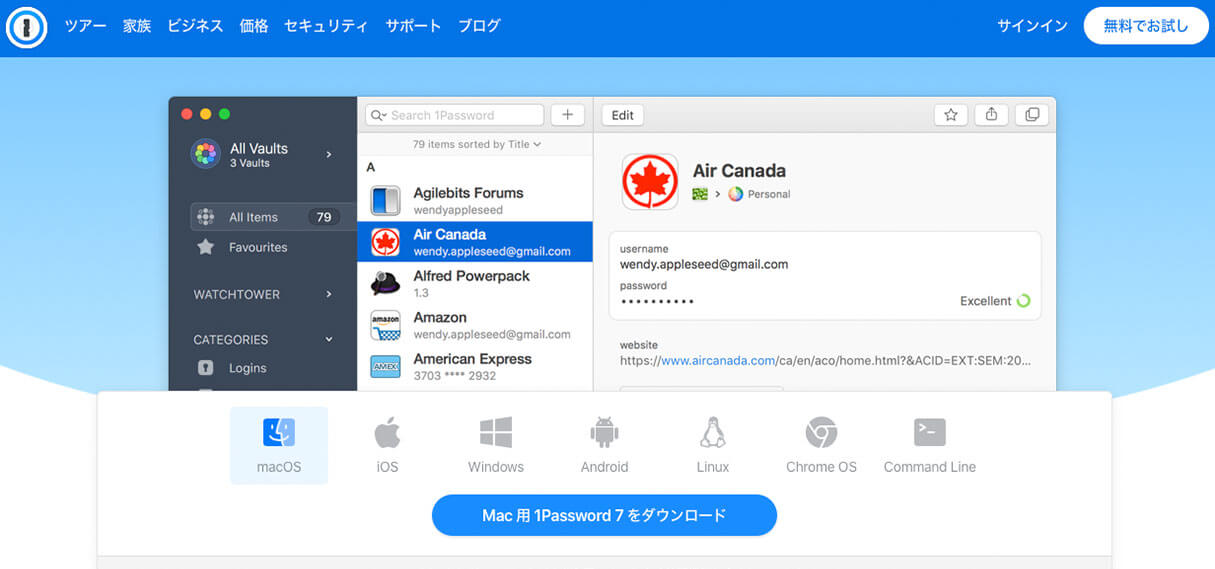Select the Windows platform icon
This screenshot has width=1215, height=569.
pyautogui.click(x=496, y=433)
